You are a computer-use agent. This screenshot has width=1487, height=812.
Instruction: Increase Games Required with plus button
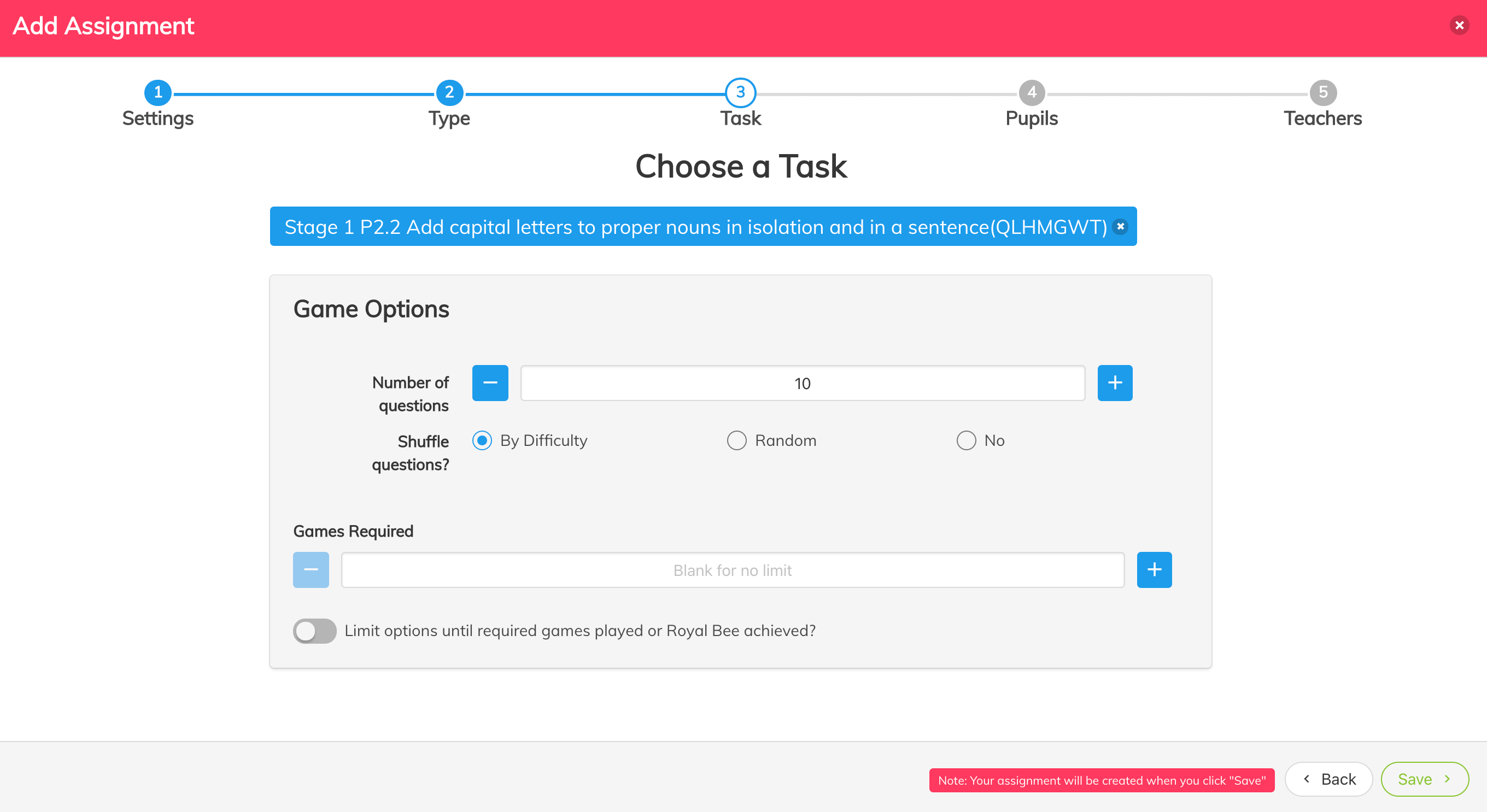1154,569
